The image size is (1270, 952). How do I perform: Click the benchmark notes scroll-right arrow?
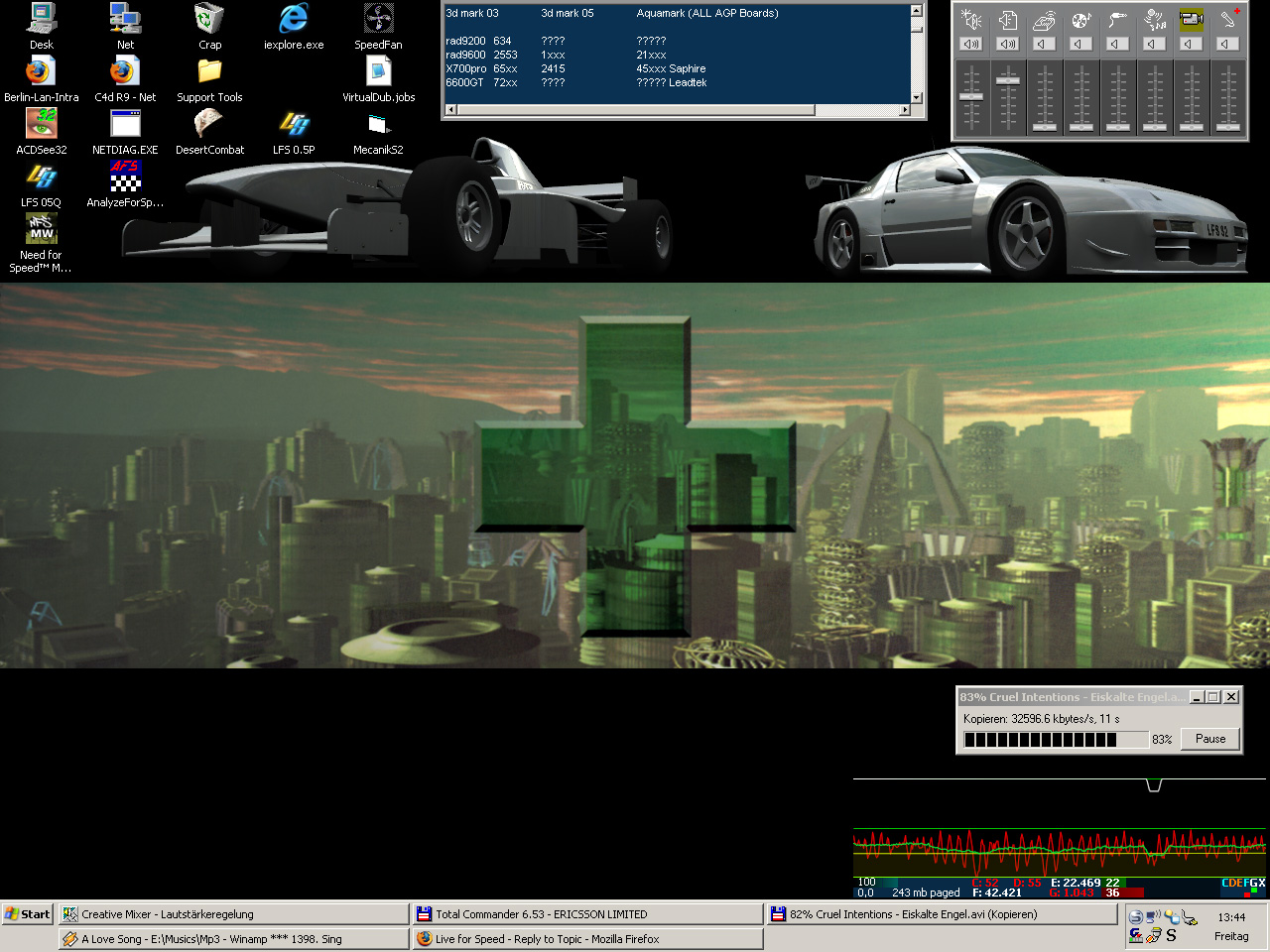[x=903, y=110]
